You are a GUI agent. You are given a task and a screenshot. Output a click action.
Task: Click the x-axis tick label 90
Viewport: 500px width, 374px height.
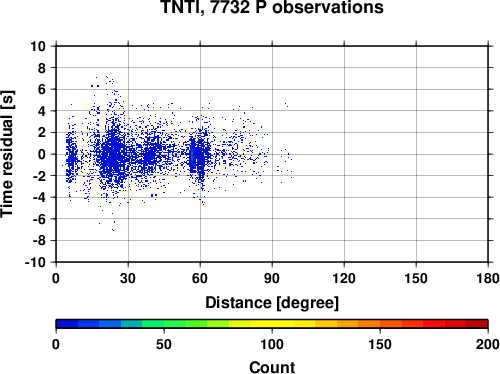tap(272, 278)
